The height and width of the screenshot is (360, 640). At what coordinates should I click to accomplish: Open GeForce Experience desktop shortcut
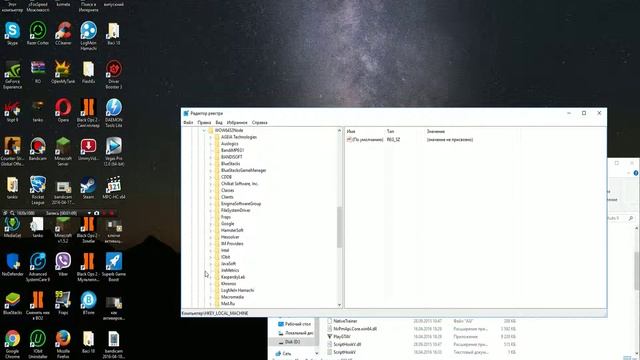click(12, 75)
